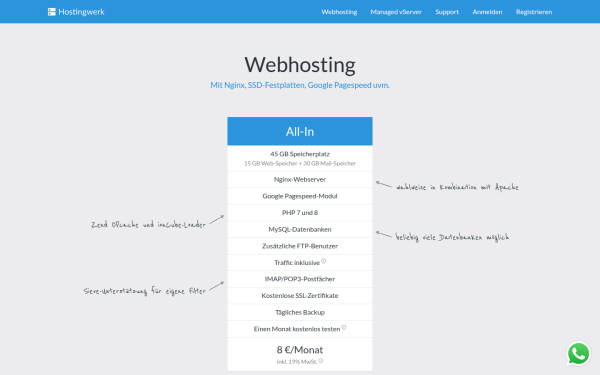Select Anmelden in the top navigation
The width and height of the screenshot is (600, 375).
click(x=487, y=12)
